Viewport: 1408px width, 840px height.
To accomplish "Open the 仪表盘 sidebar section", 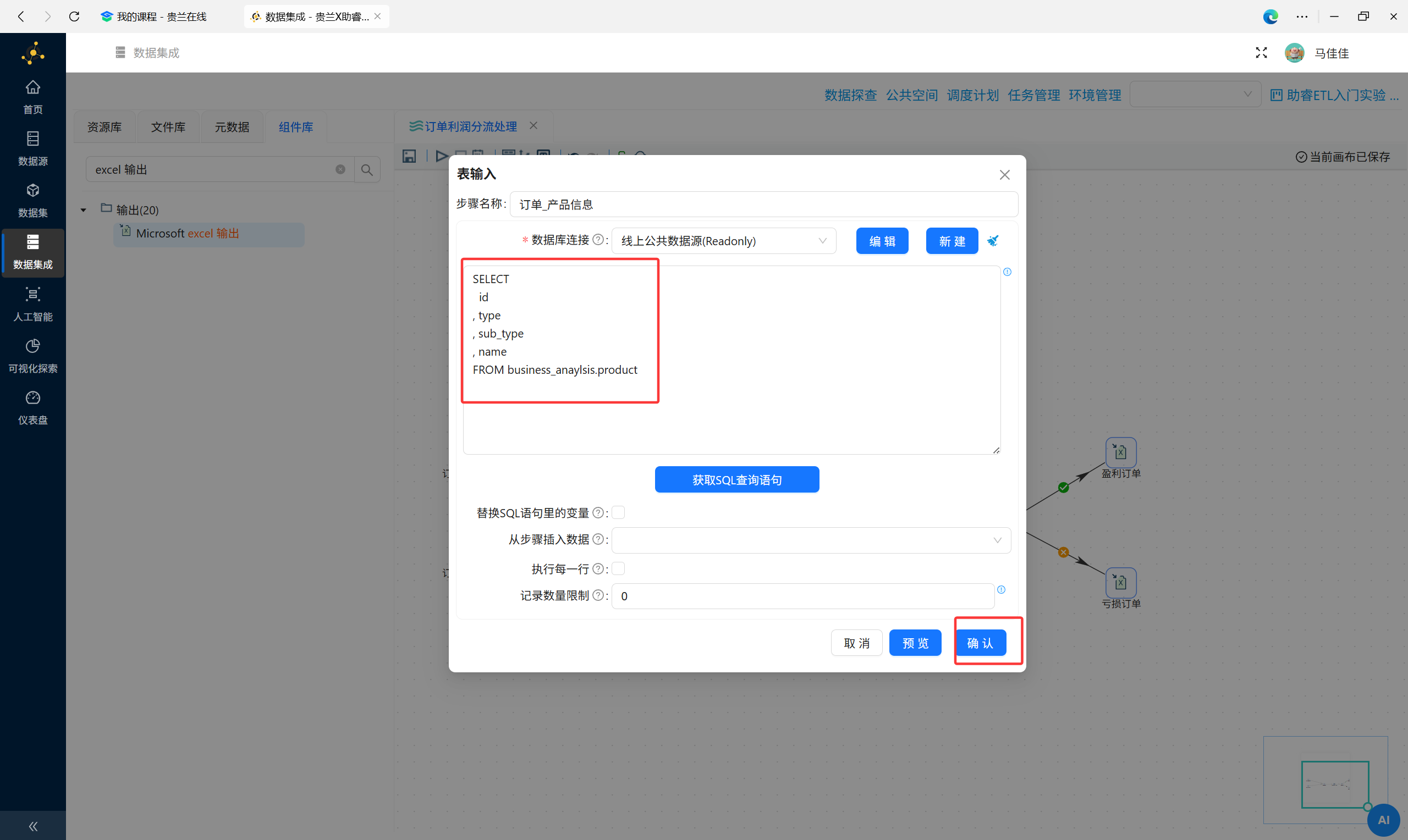I will coord(33,407).
